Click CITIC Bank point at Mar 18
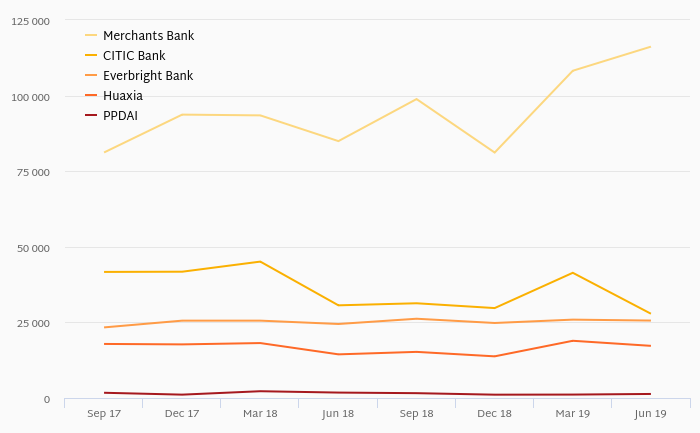 260,262
